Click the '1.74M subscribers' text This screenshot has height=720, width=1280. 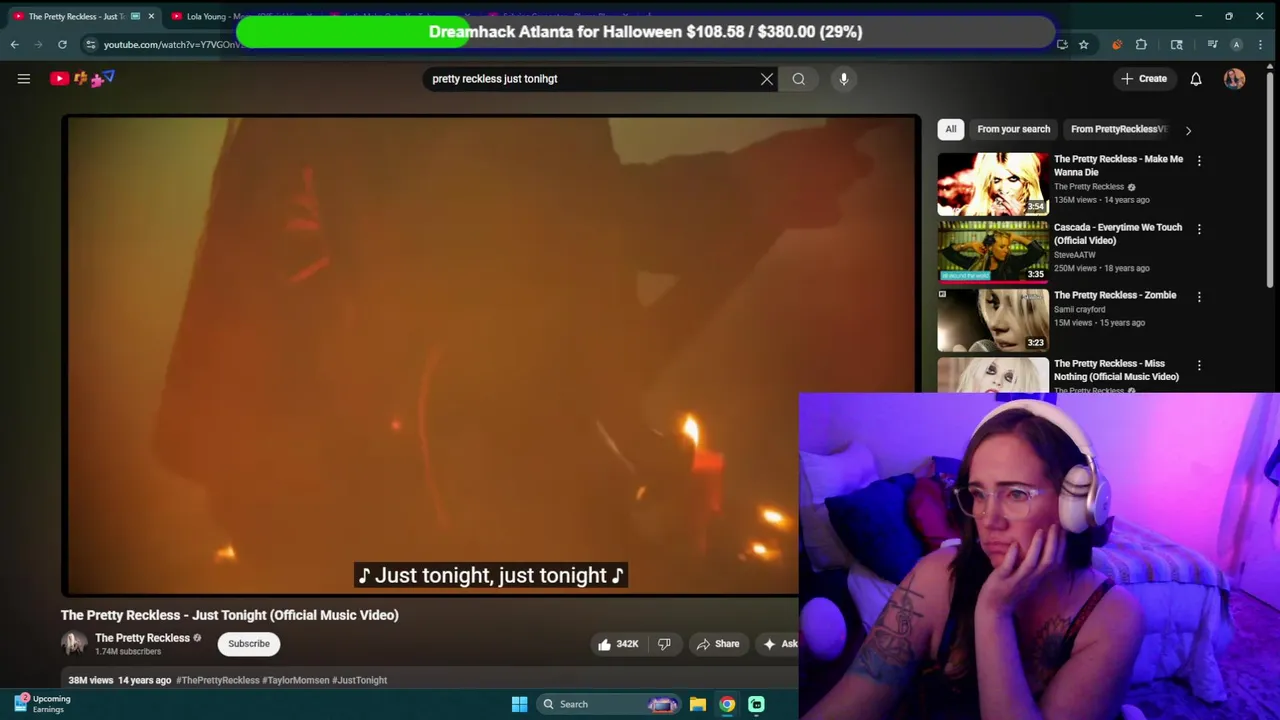pyautogui.click(x=128, y=652)
